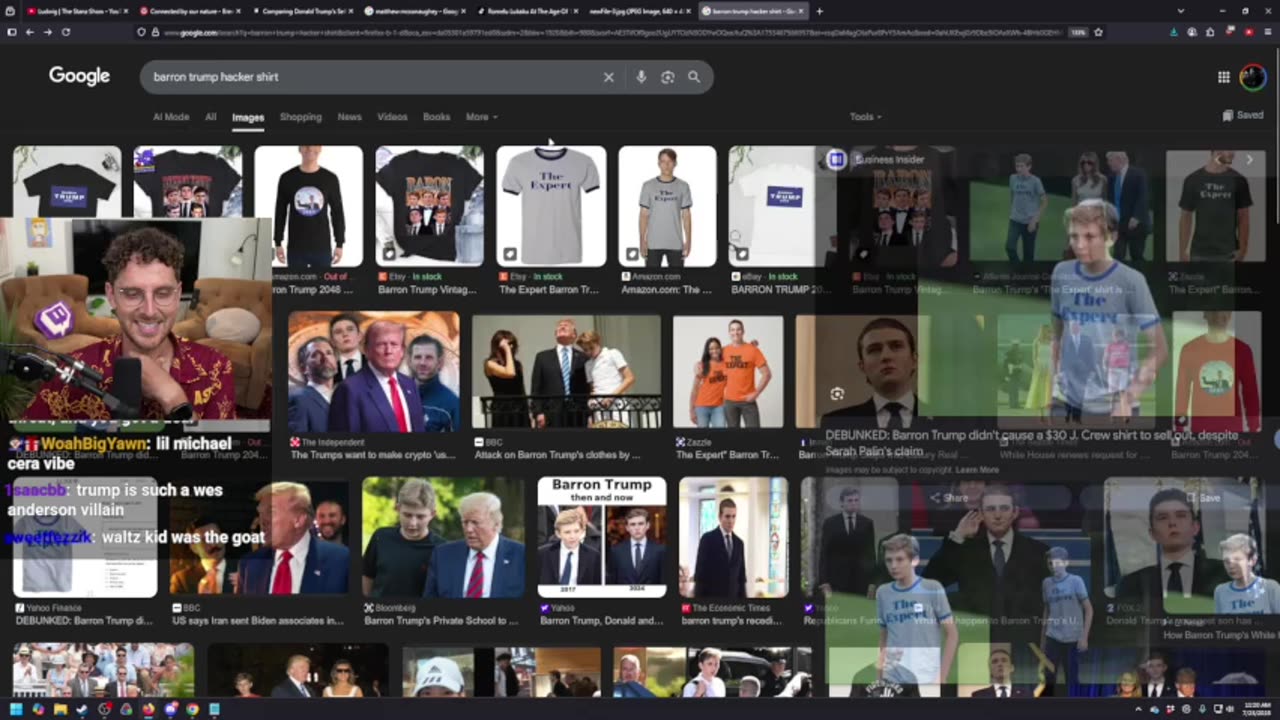Viewport: 1280px width, 720px height.
Task: Reload the current page
Action: click(66, 32)
